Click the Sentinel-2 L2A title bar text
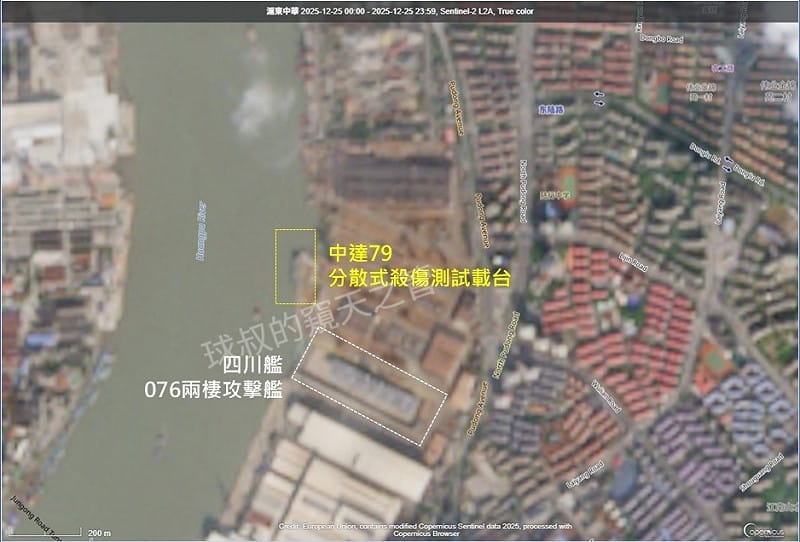The width and height of the screenshot is (800, 542). [400, 10]
